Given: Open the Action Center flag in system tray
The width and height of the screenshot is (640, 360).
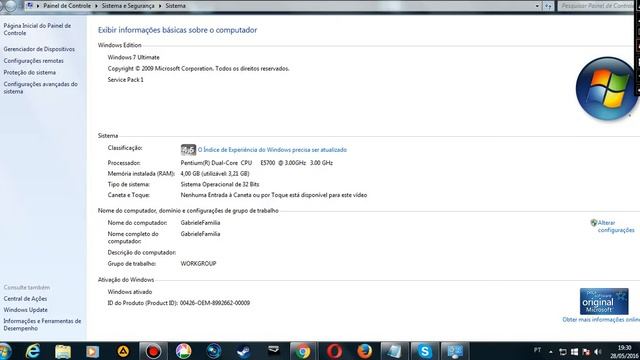Looking at the screenshot, I should (x=586, y=352).
